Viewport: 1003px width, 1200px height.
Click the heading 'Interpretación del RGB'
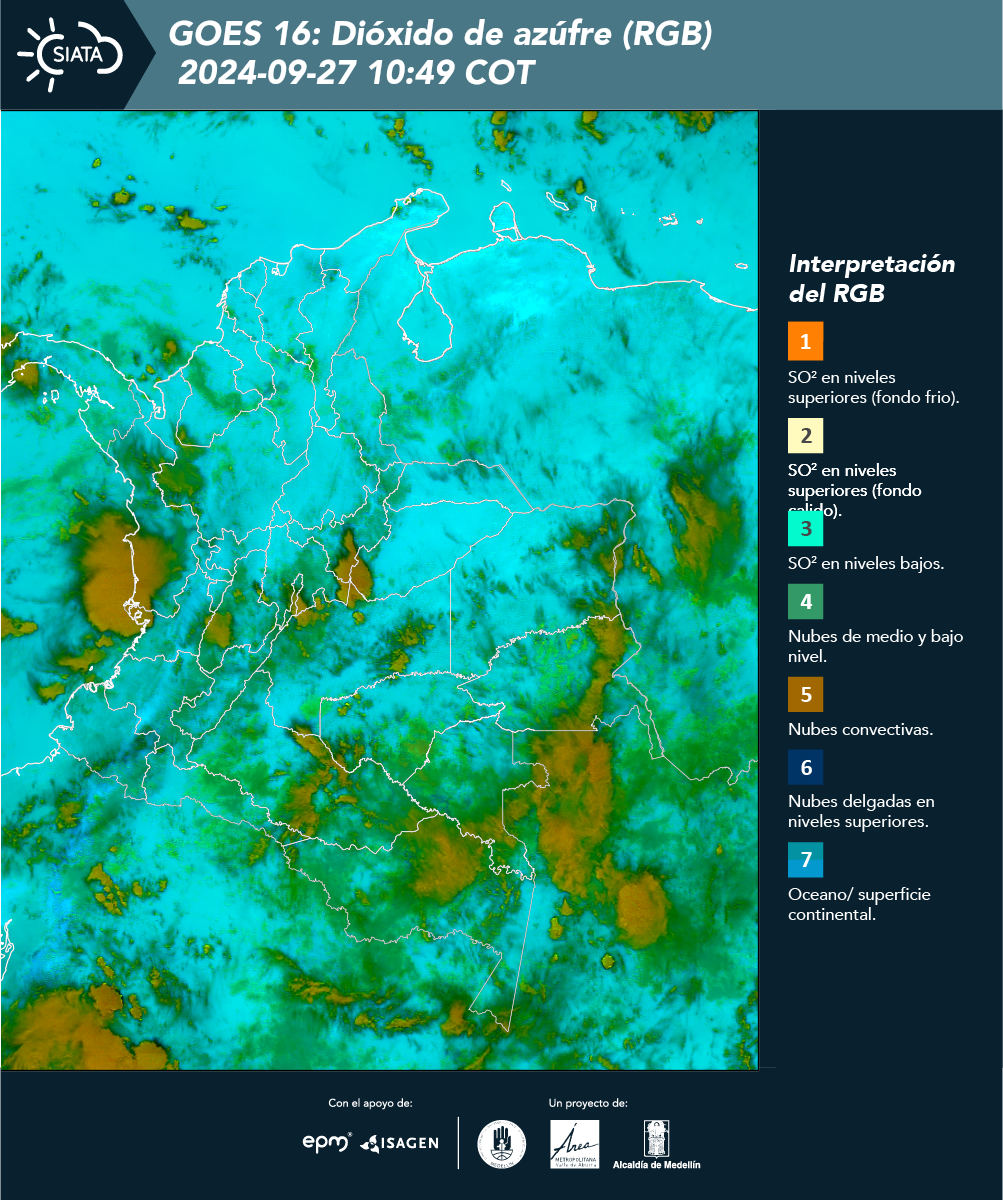coord(871,279)
